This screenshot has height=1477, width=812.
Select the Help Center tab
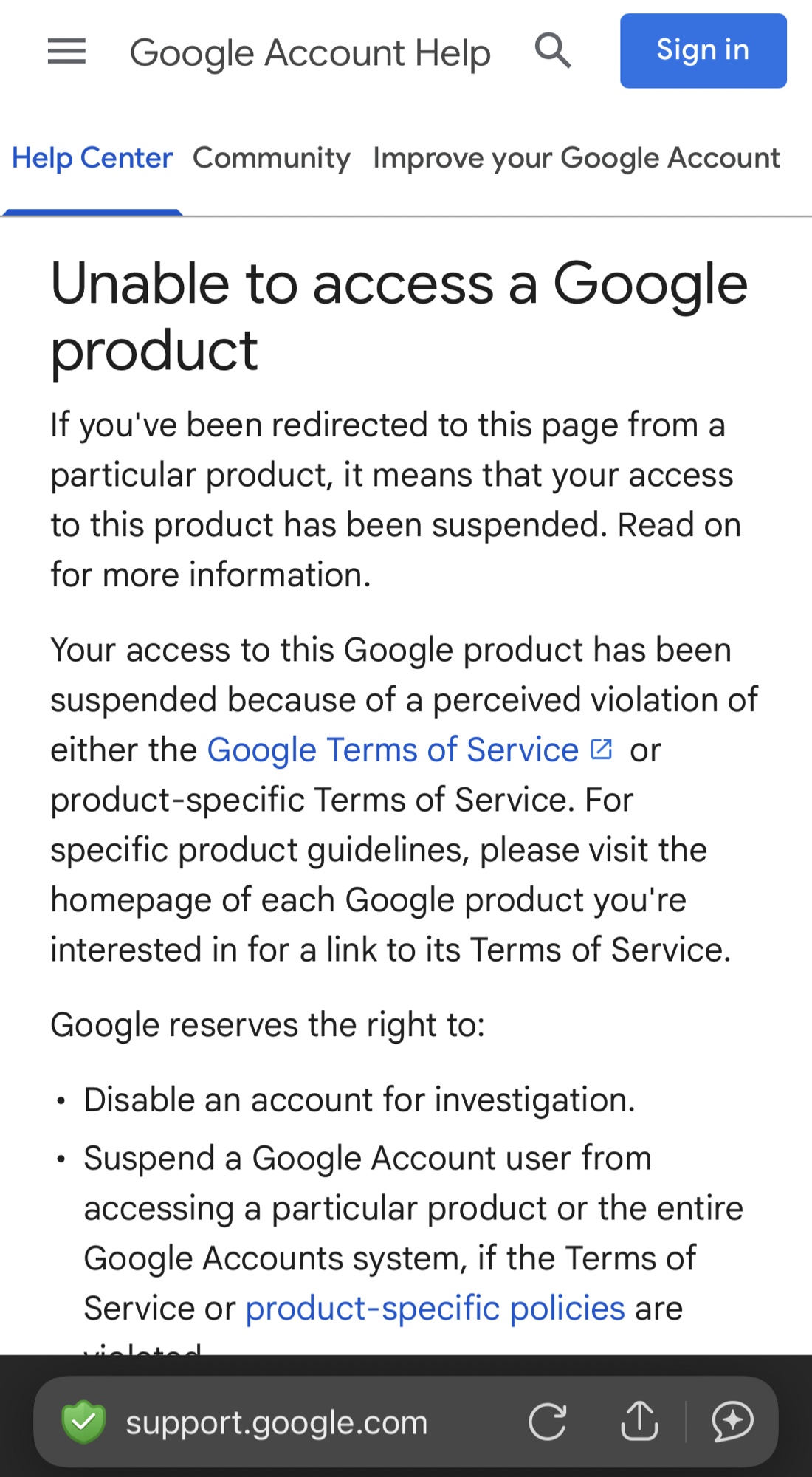(x=92, y=158)
